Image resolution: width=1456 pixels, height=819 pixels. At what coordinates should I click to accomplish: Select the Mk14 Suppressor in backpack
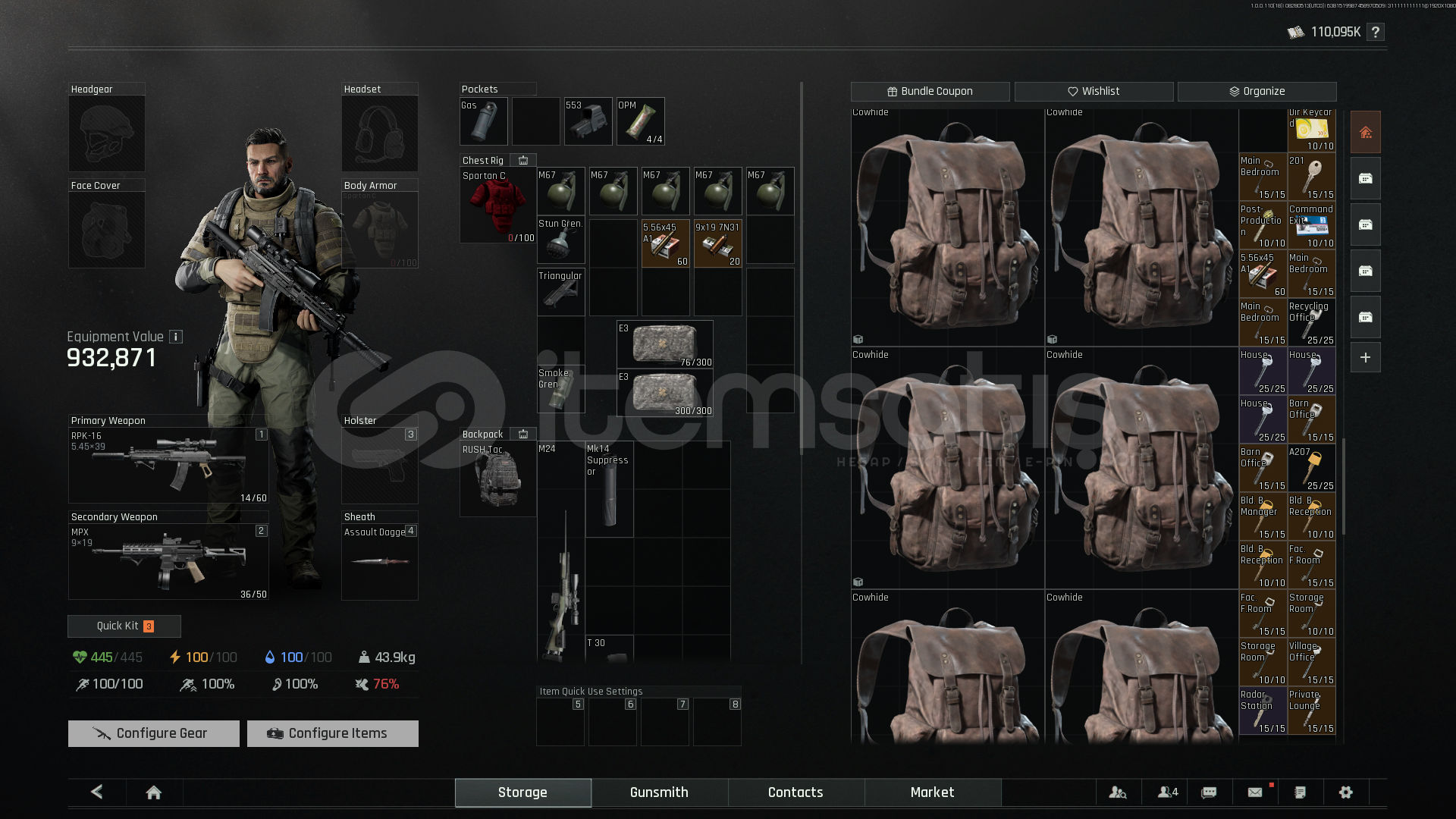click(610, 489)
